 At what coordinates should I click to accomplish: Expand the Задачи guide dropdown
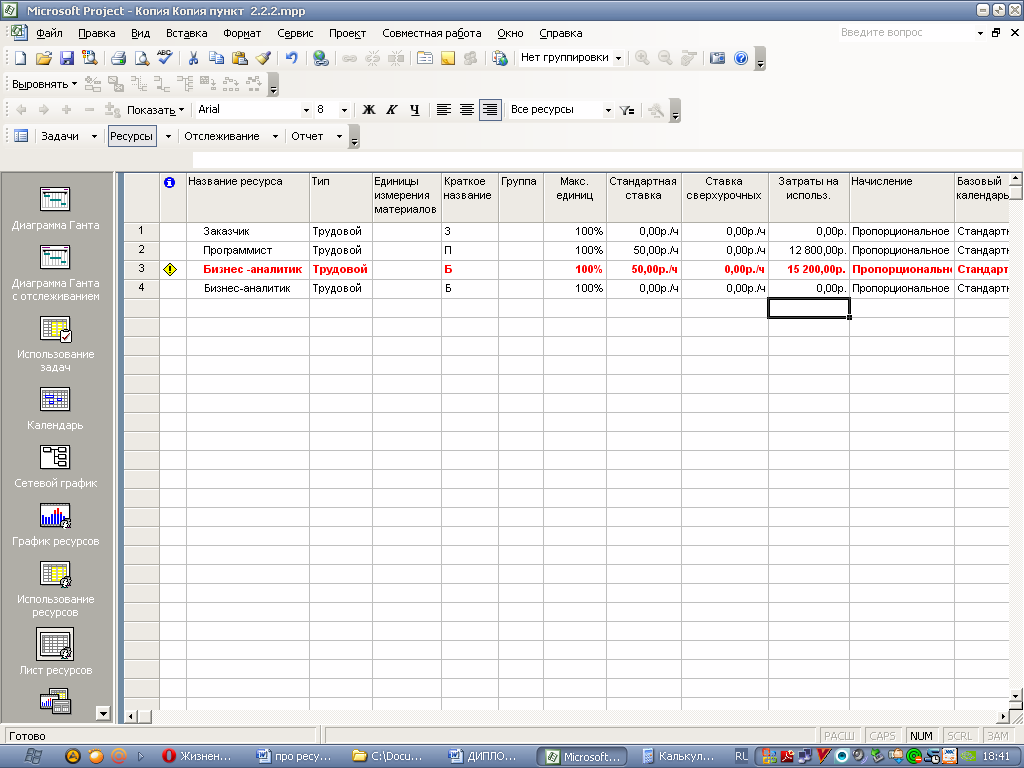point(94,136)
